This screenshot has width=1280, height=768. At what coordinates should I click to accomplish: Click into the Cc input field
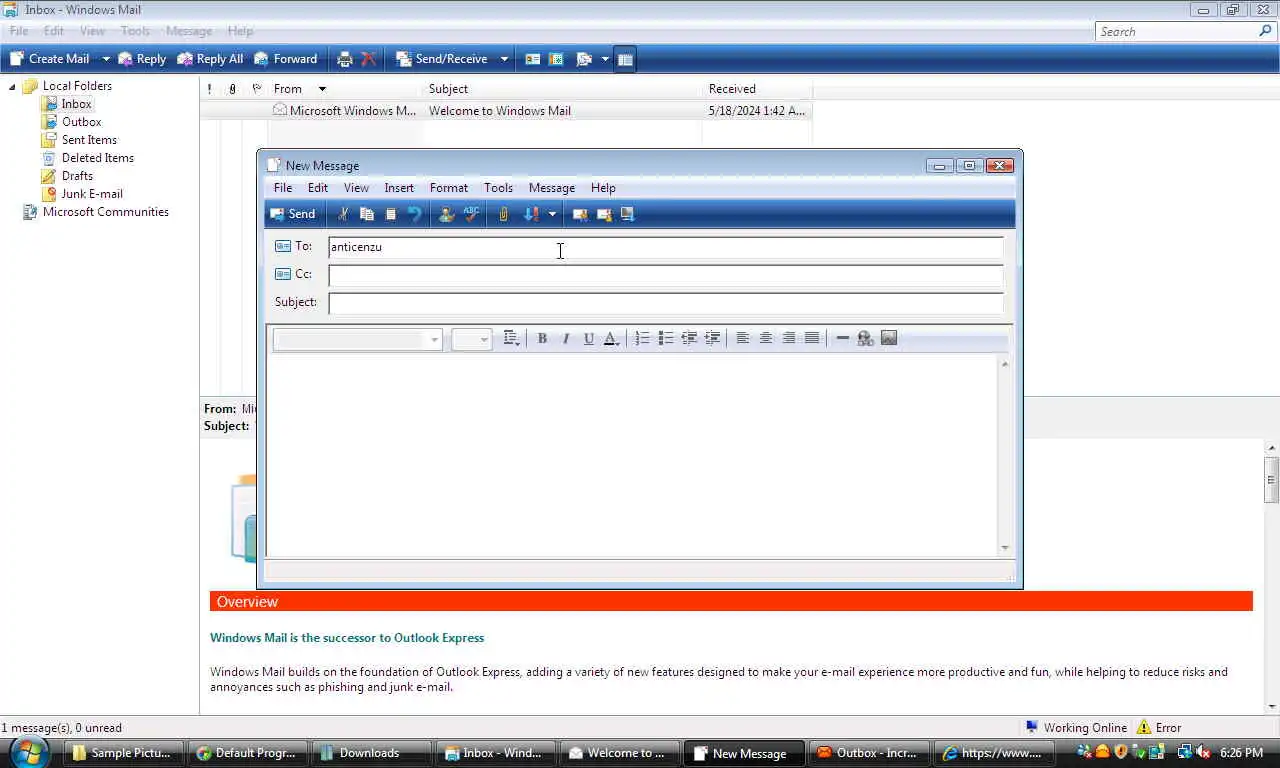665,275
